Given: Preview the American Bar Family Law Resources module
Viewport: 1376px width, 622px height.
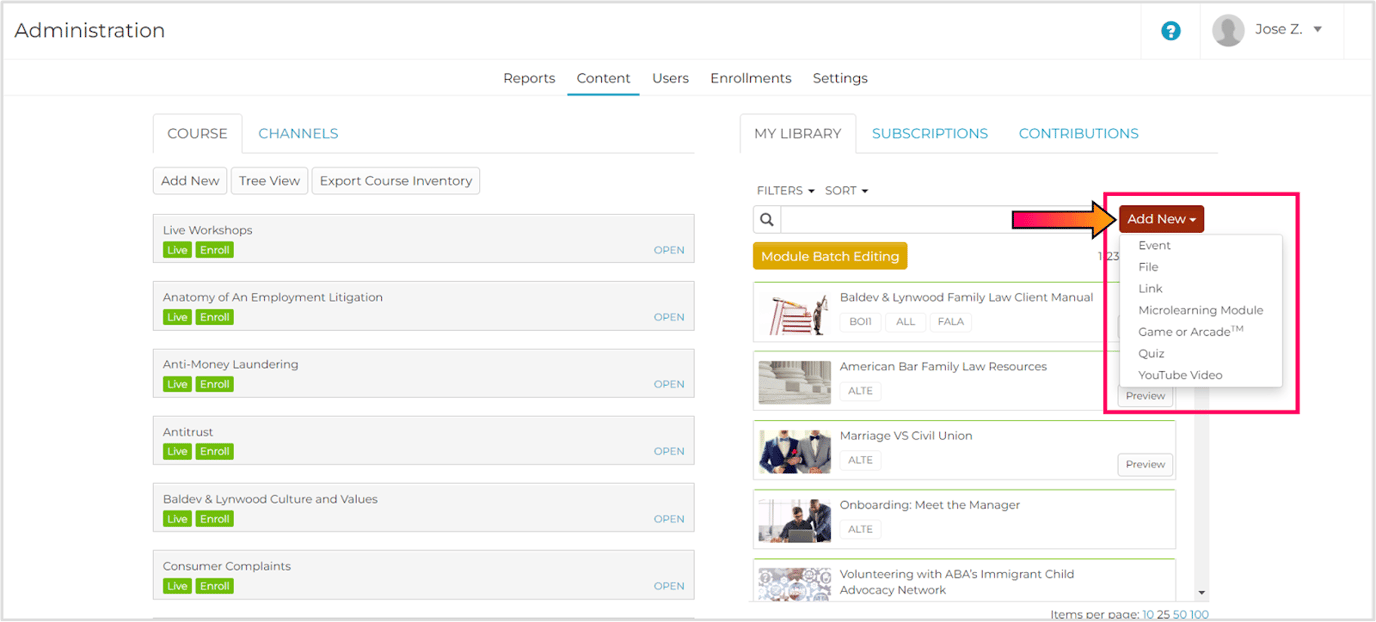Looking at the screenshot, I should 1145,396.
